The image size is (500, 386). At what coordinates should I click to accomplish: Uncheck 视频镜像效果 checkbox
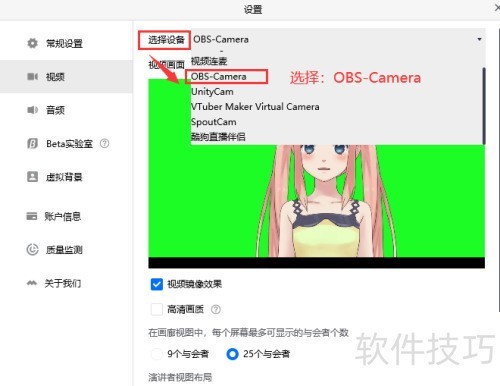click(157, 284)
